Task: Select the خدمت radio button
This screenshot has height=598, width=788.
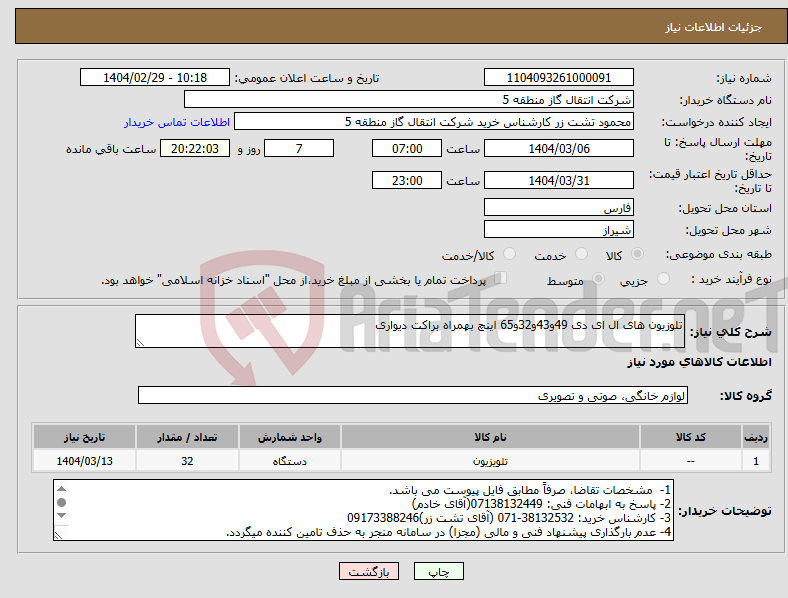Action: 581,254
